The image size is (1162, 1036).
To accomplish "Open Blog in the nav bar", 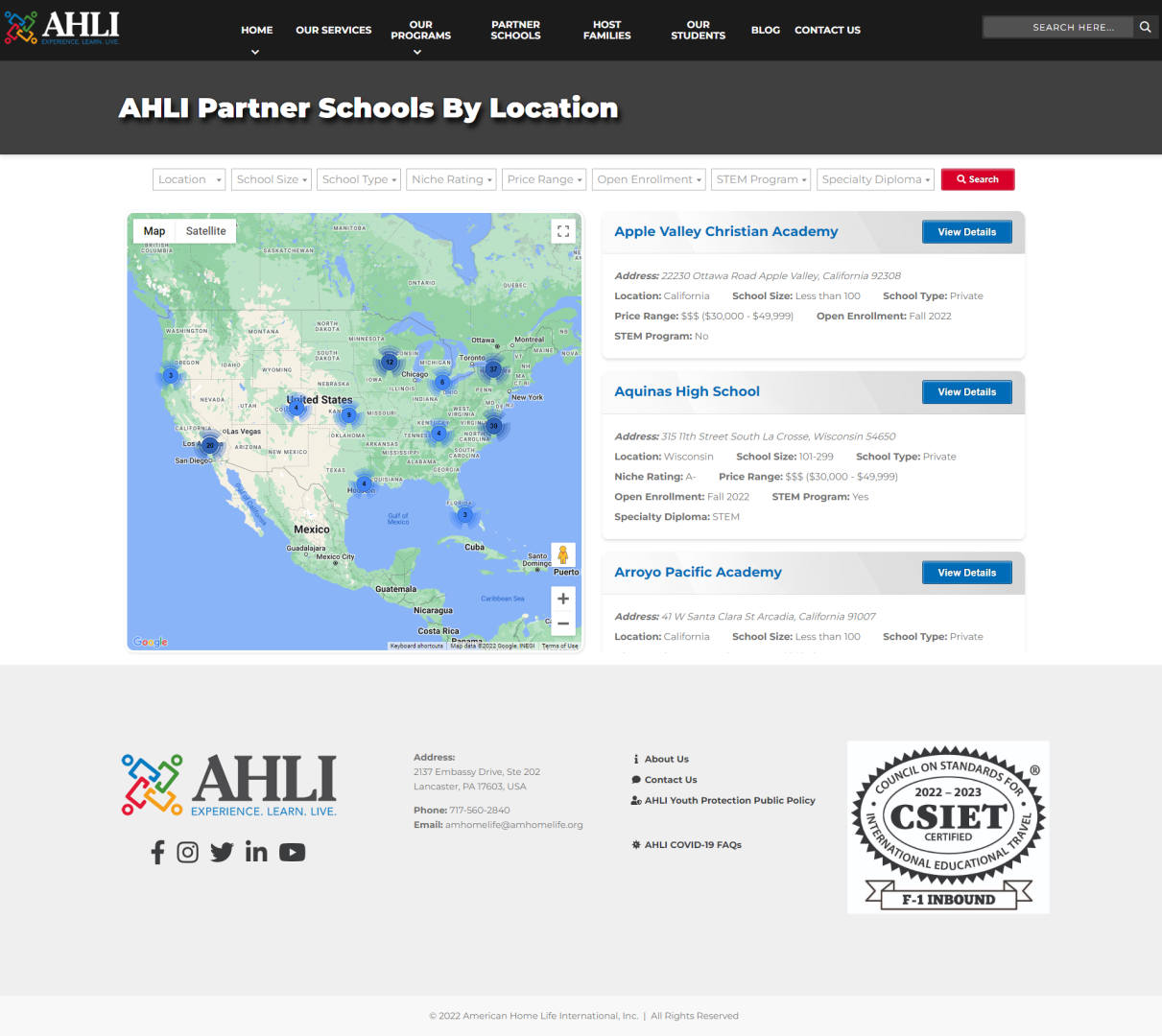I will (766, 30).
